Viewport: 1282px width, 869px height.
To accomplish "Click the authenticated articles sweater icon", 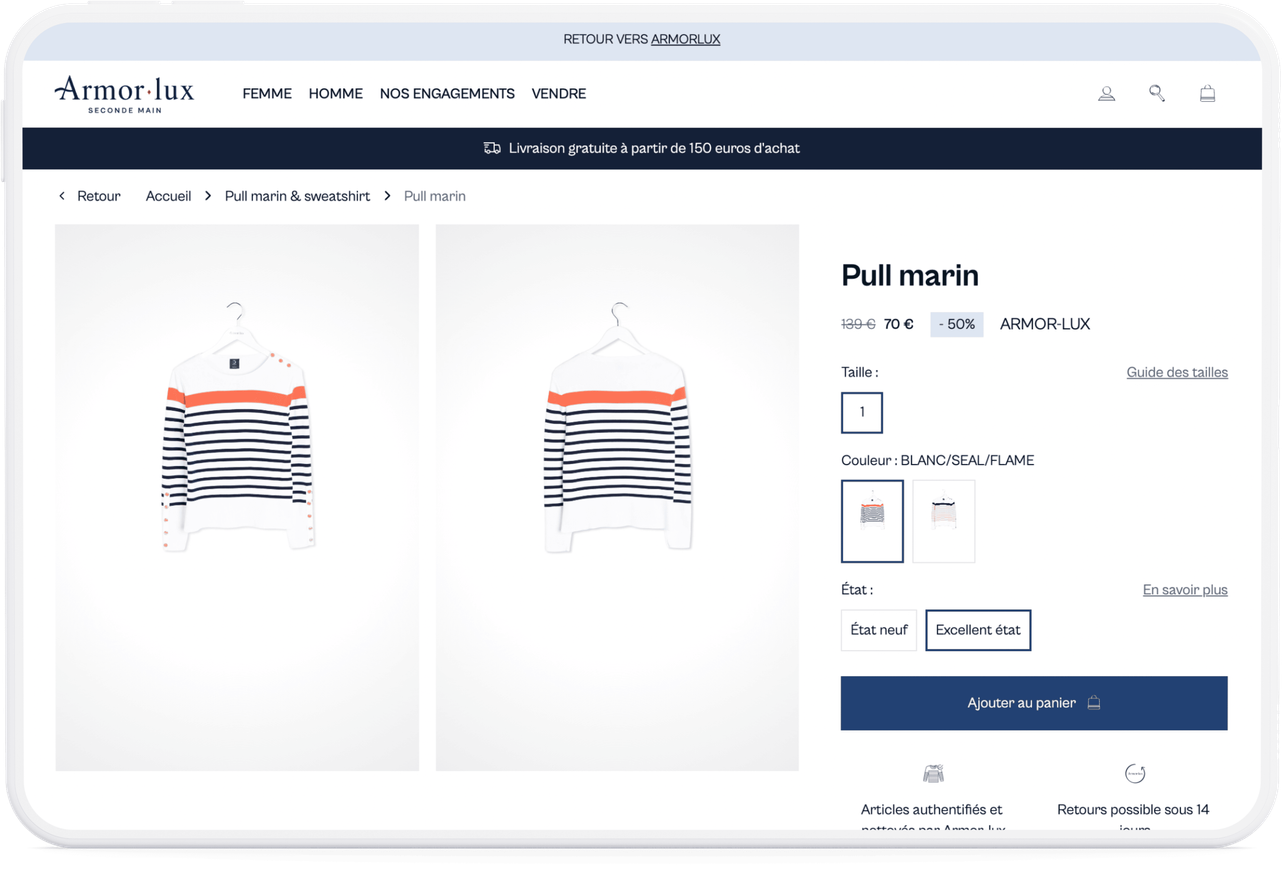I will point(933,773).
